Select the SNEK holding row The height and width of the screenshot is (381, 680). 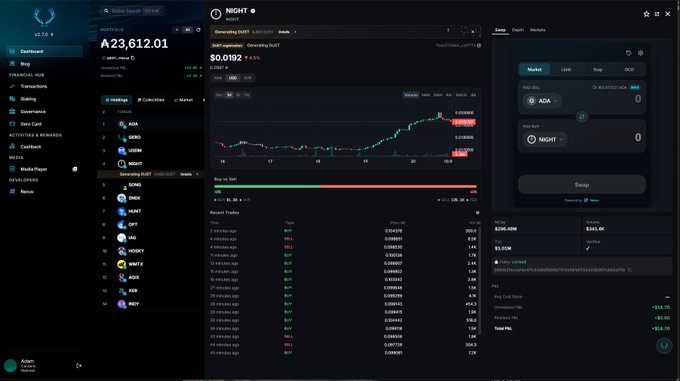(x=150, y=198)
